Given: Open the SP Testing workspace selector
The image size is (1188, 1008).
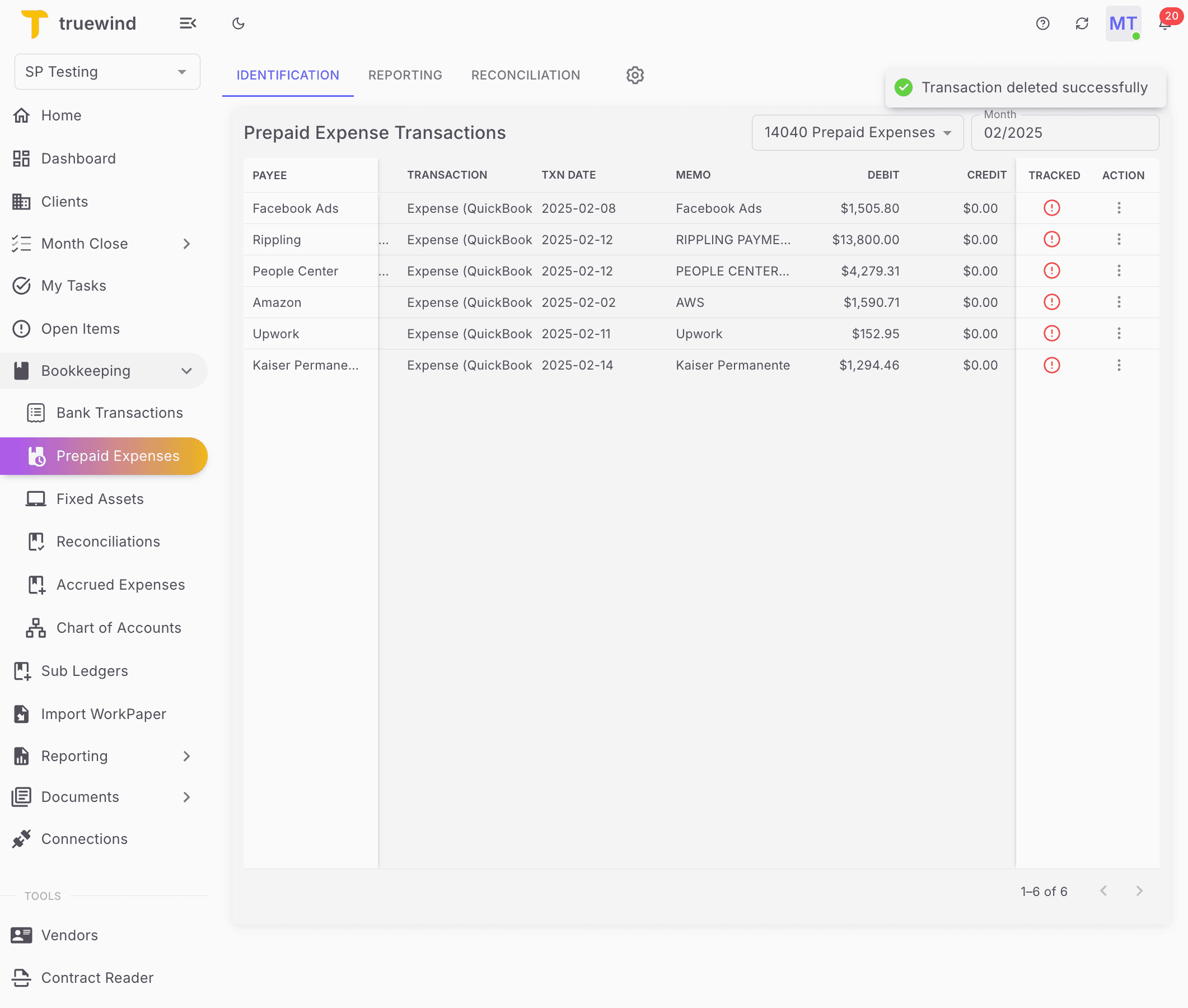Looking at the screenshot, I should click(107, 72).
